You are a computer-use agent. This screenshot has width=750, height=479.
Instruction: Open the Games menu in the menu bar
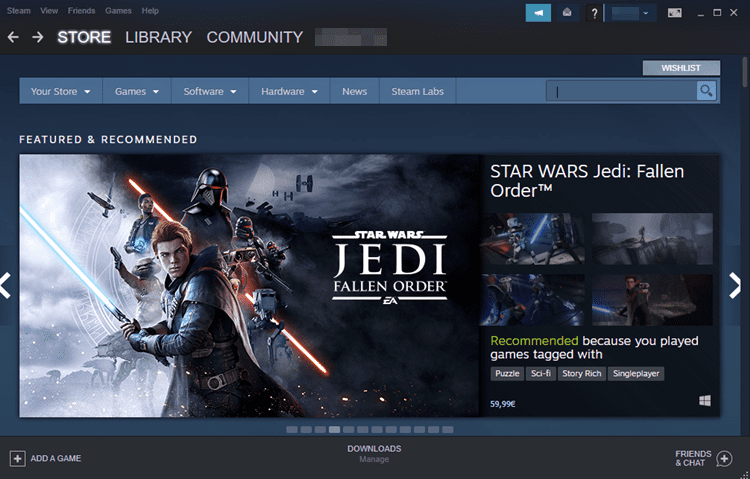tap(118, 11)
